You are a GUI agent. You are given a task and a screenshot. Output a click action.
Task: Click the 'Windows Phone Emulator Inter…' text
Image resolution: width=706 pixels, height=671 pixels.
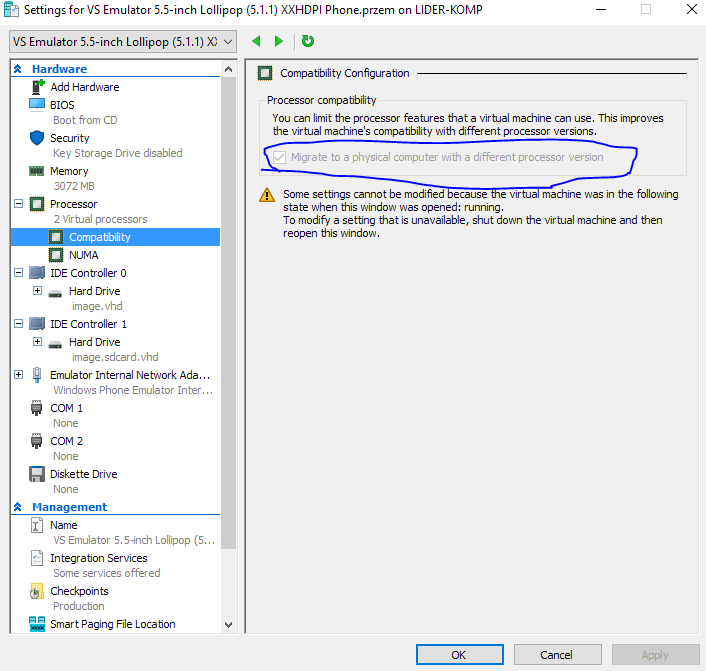(x=133, y=390)
